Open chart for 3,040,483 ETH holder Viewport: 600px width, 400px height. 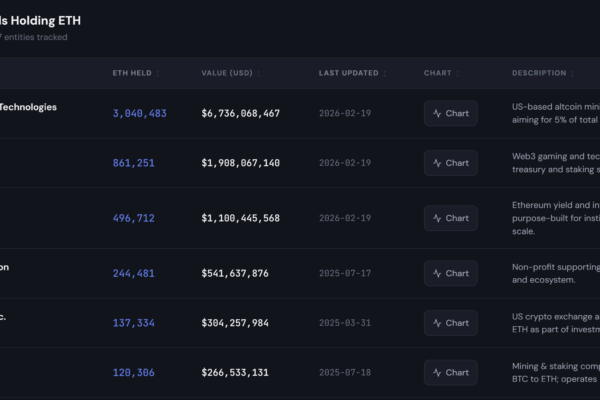(450, 113)
